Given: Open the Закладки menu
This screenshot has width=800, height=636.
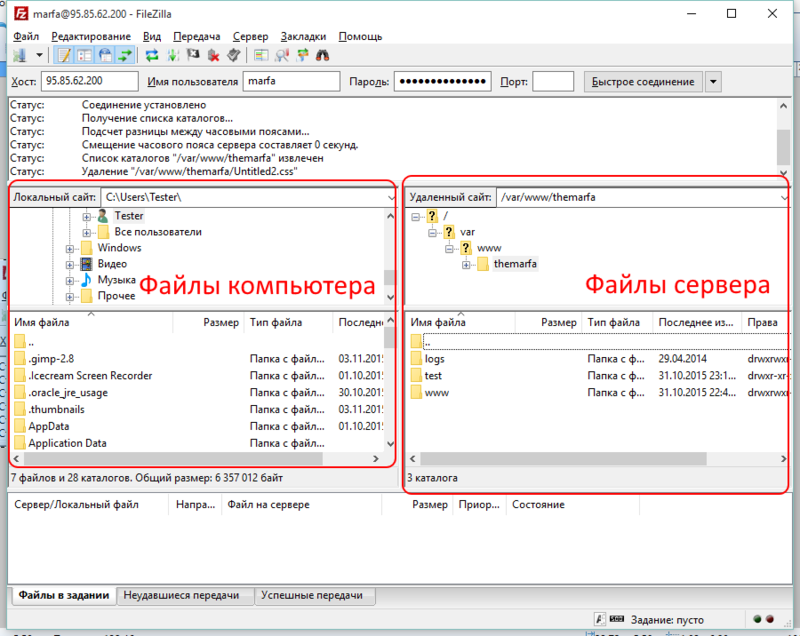Looking at the screenshot, I should point(303,36).
